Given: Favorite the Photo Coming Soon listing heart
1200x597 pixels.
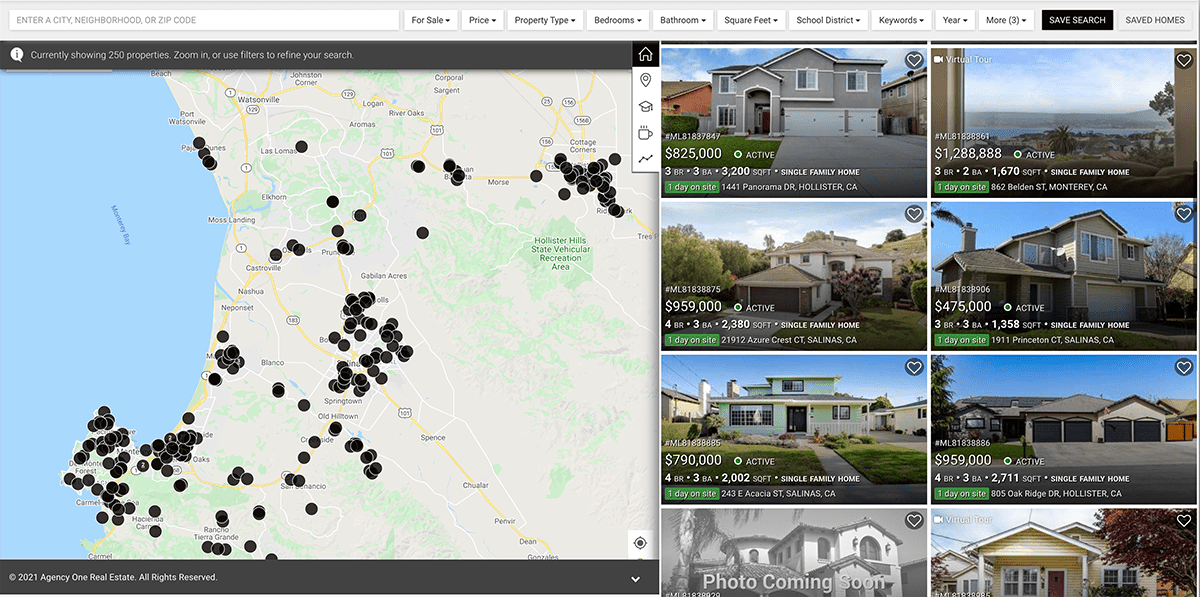Looking at the screenshot, I should pyautogui.click(x=914, y=521).
